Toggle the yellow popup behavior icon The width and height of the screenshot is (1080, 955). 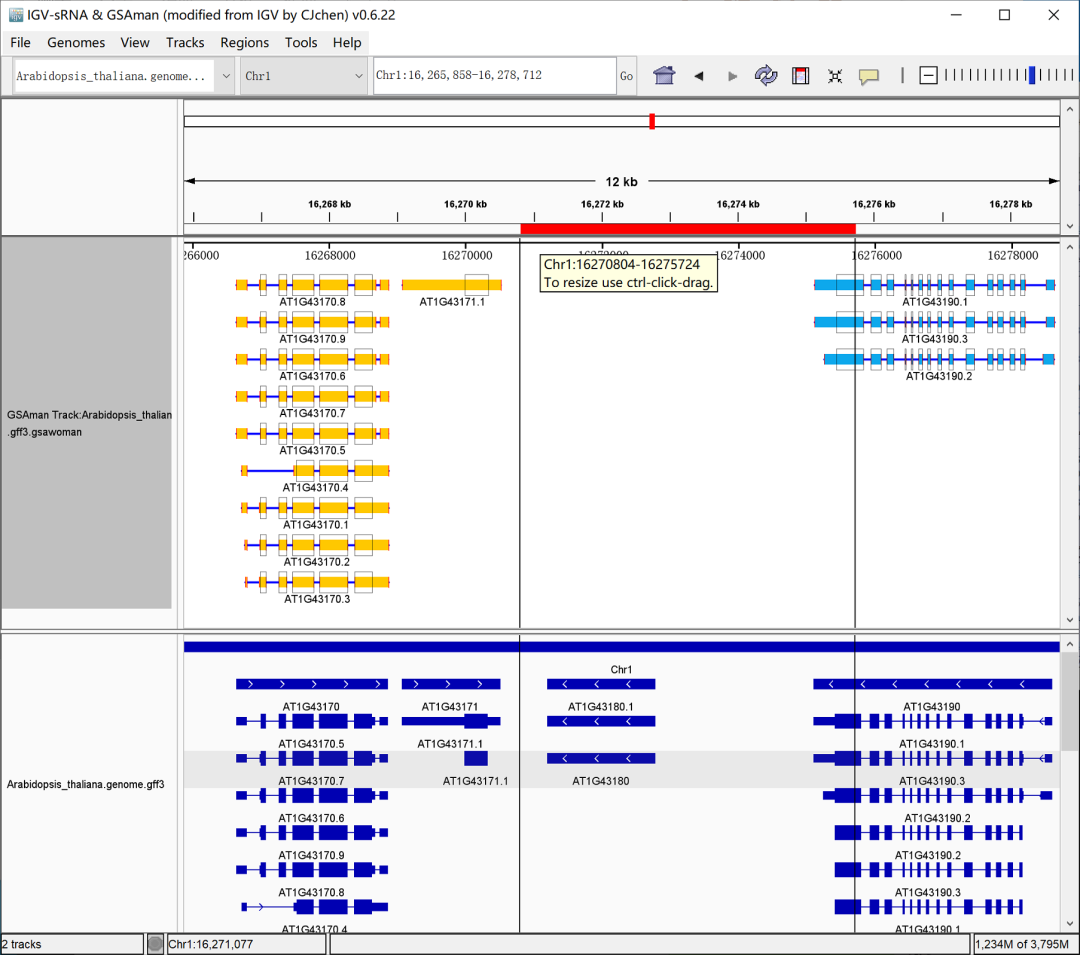869,76
